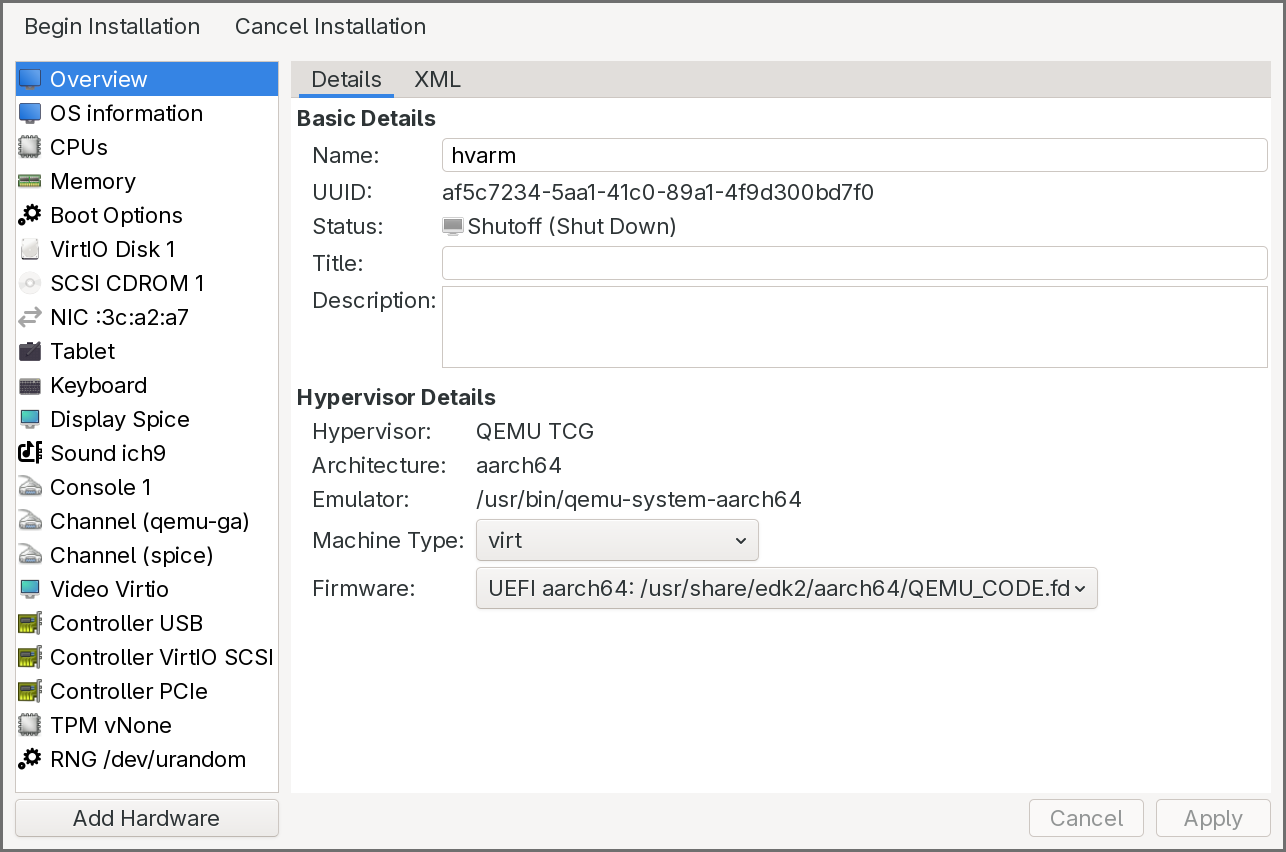This screenshot has height=852, width=1286.
Task: Select the Overview monitor icon
Action: click(x=31, y=78)
